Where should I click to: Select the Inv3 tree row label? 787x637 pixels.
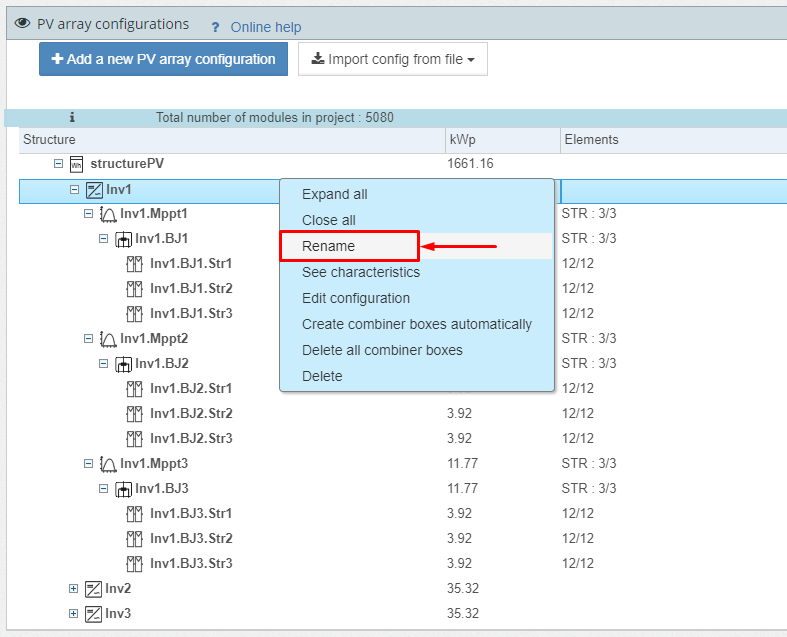(x=118, y=613)
